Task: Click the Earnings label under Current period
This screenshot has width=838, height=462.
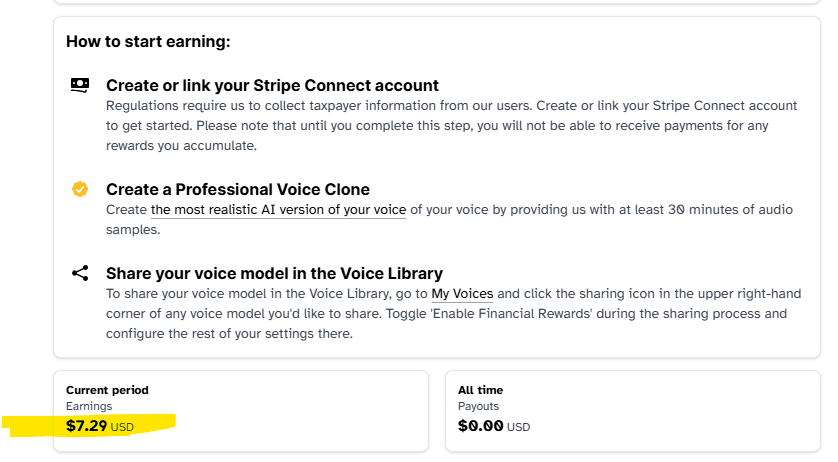Action: click(x=89, y=406)
